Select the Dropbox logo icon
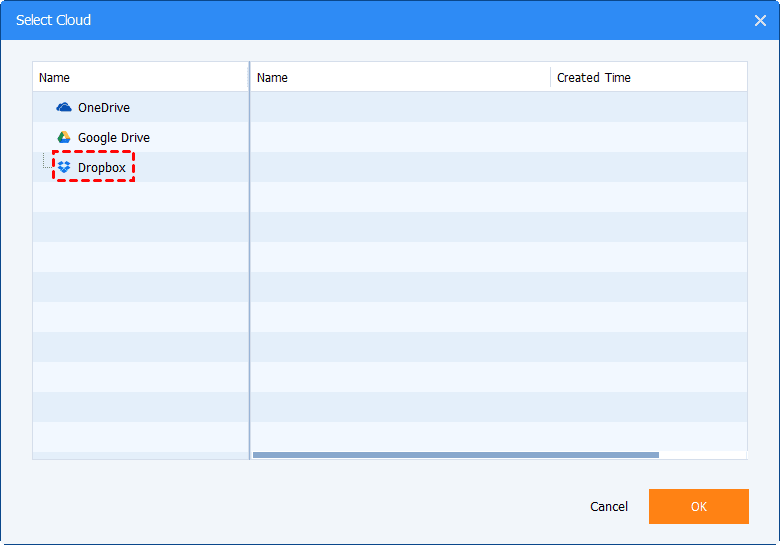Viewport: 780px width, 545px height. click(64, 167)
